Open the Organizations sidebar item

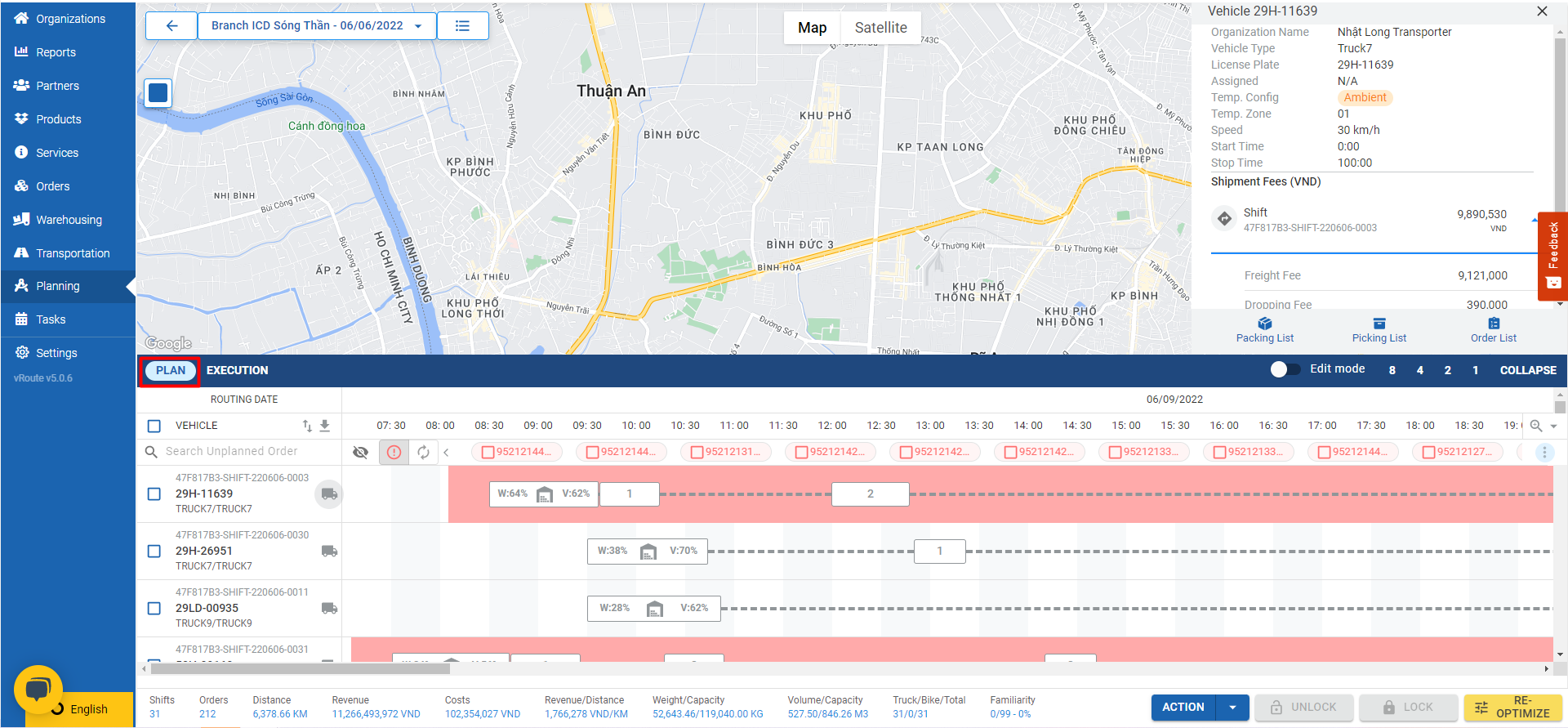[68, 18]
